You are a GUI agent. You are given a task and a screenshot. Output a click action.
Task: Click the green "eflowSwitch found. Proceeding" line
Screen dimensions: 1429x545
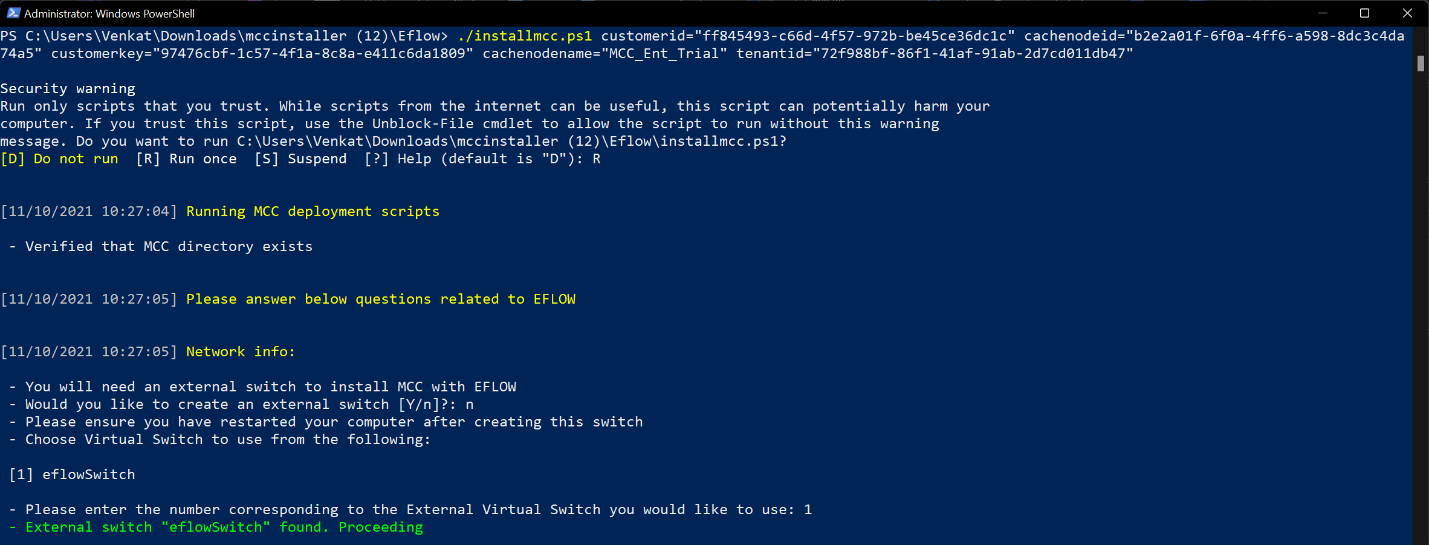pyautogui.click(x=223, y=527)
